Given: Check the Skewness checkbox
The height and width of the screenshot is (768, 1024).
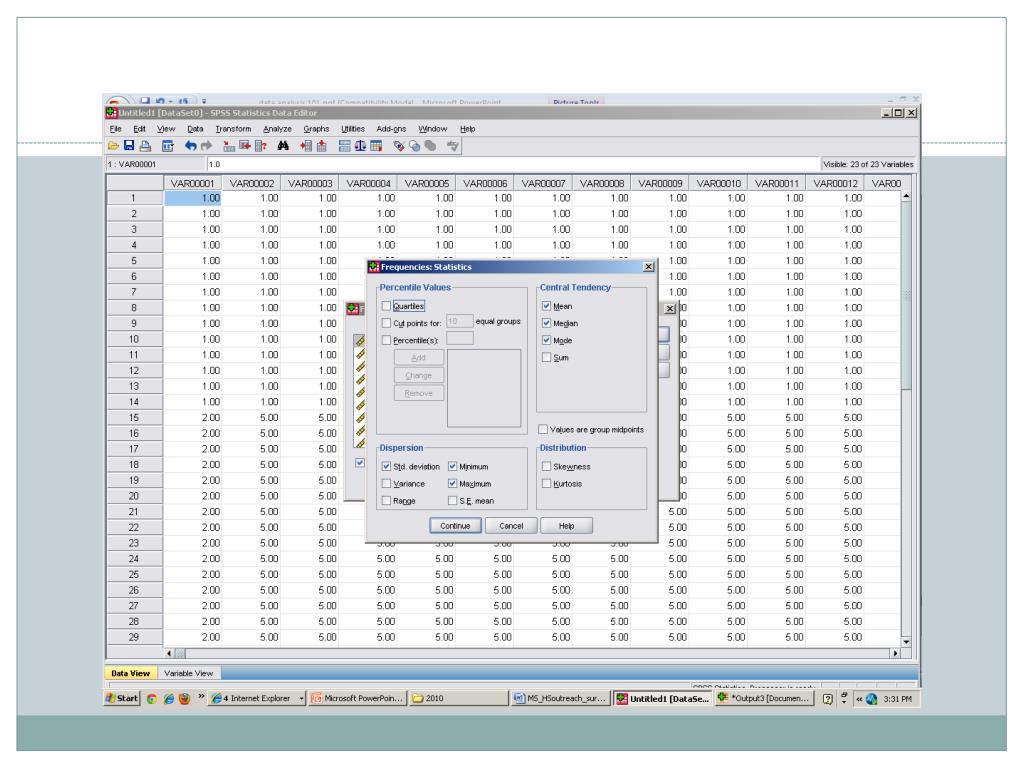Looking at the screenshot, I should 547,466.
